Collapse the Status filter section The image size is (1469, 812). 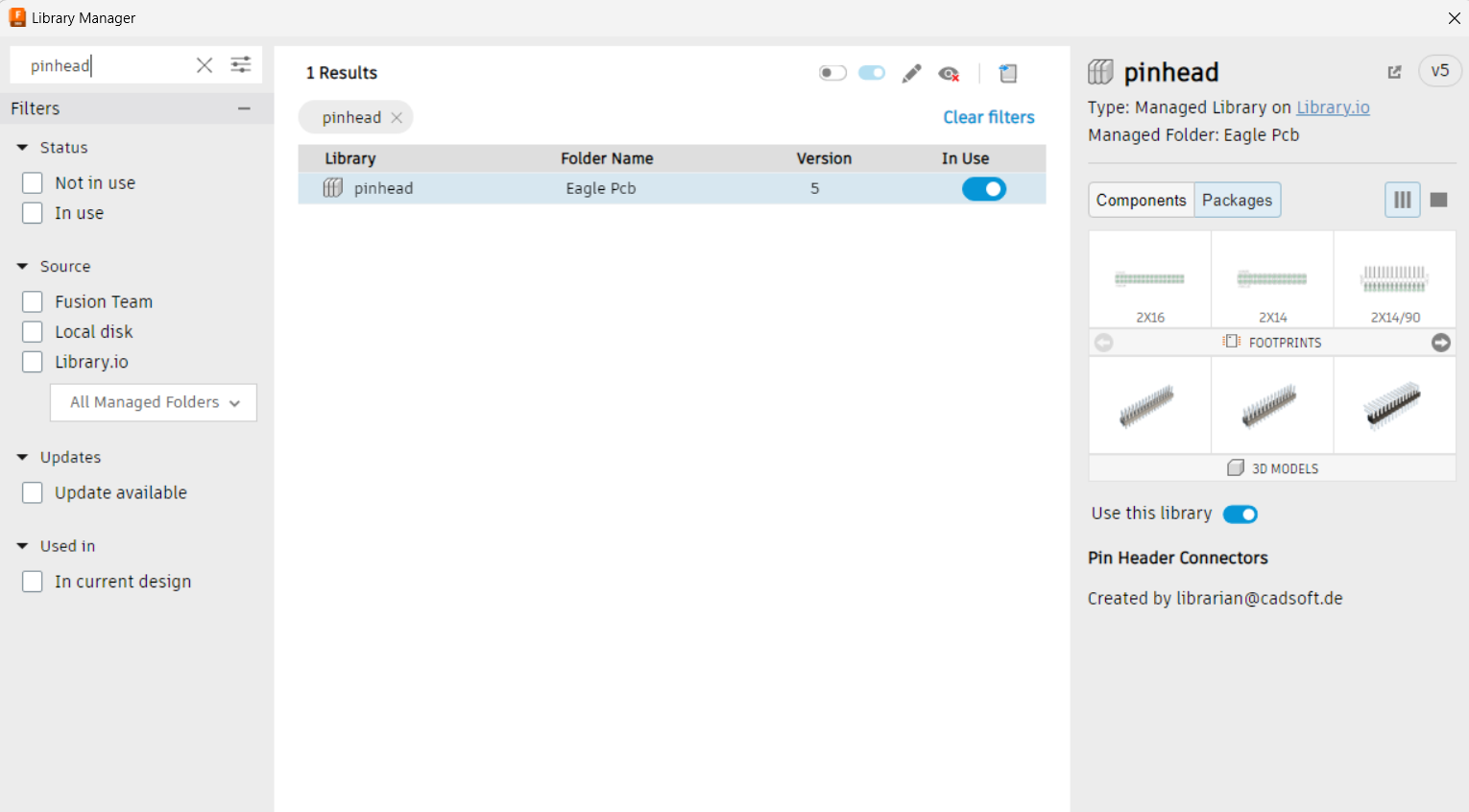[23, 148]
